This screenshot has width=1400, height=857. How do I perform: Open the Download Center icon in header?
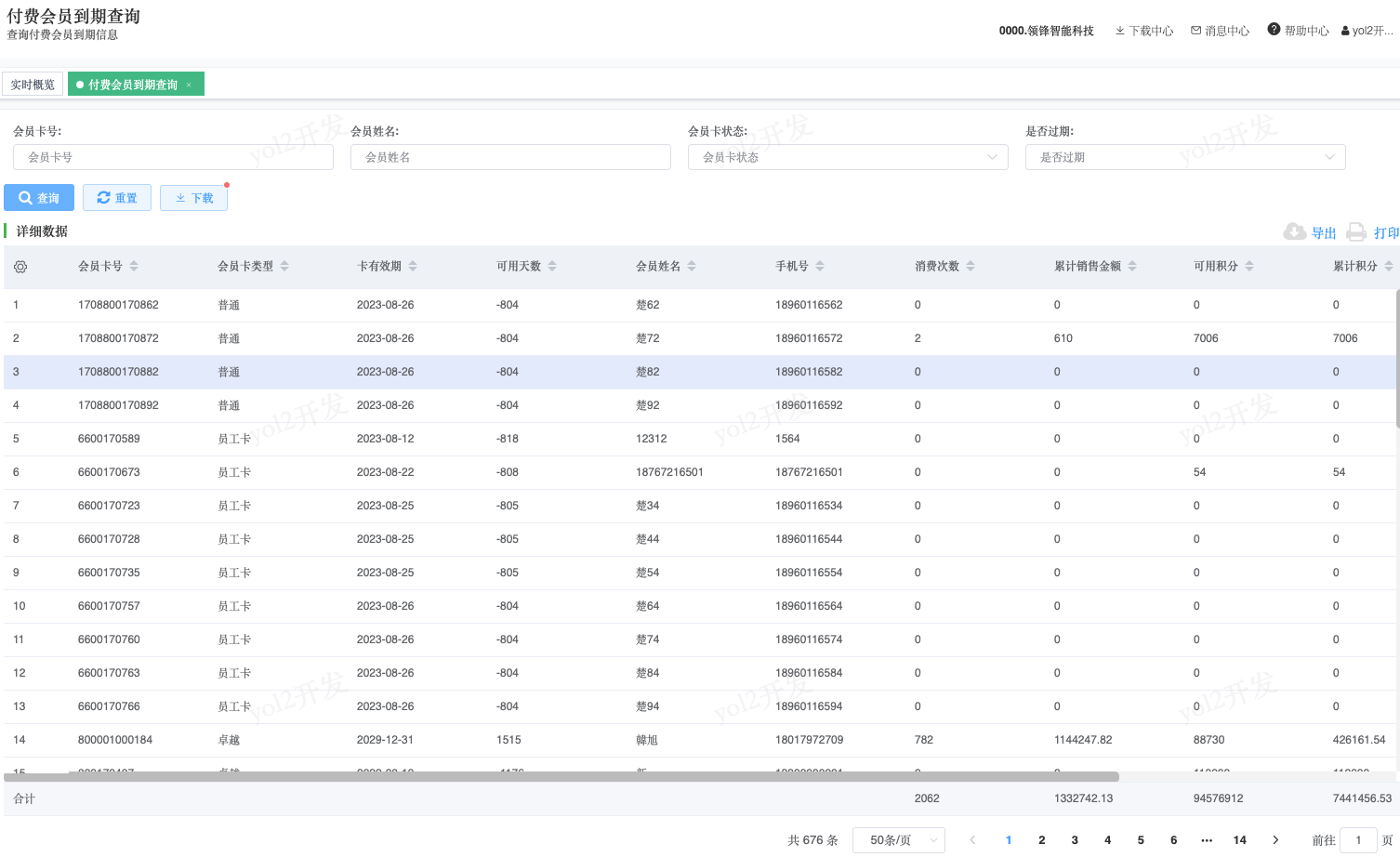pos(1120,31)
